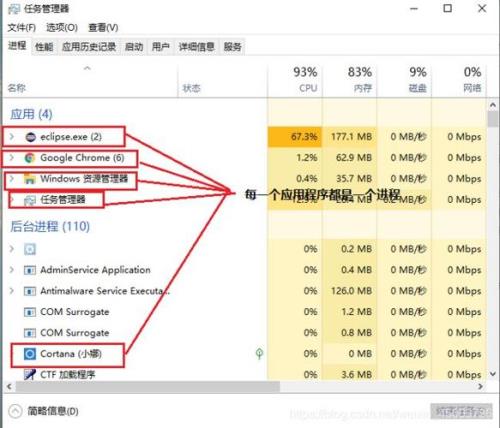Sort by the 83% 内存 column header
Image resolution: width=500 pixels, height=428 pixels.
(349, 81)
